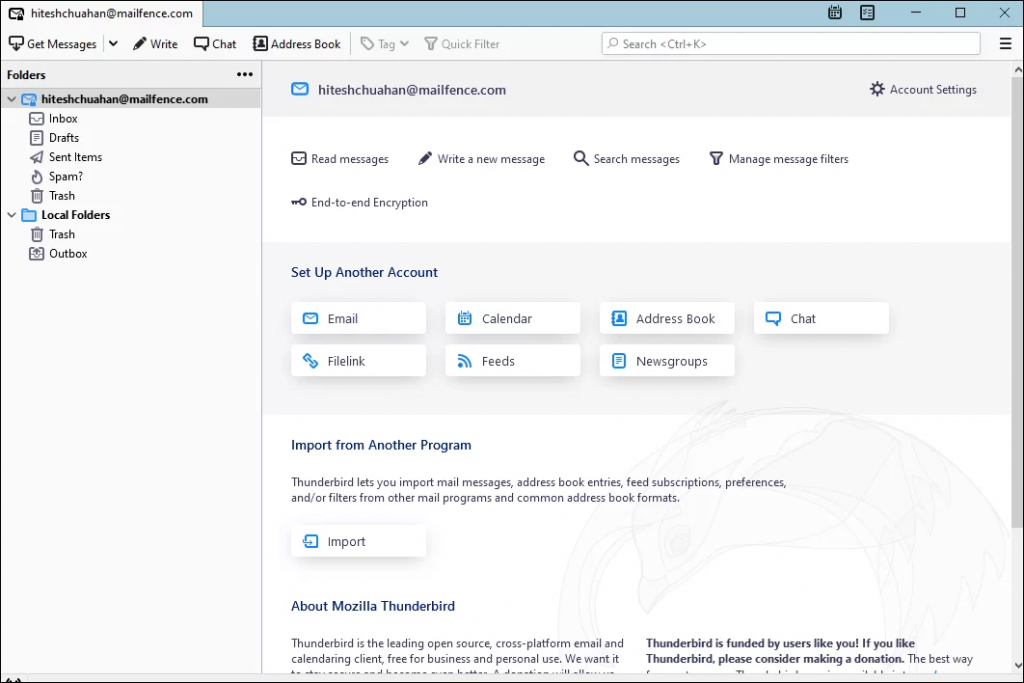The width and height of the screenshot is (1024, 683).
Task: Open the Get Messages dropdown arrow
Action: (x=113, y=44)
